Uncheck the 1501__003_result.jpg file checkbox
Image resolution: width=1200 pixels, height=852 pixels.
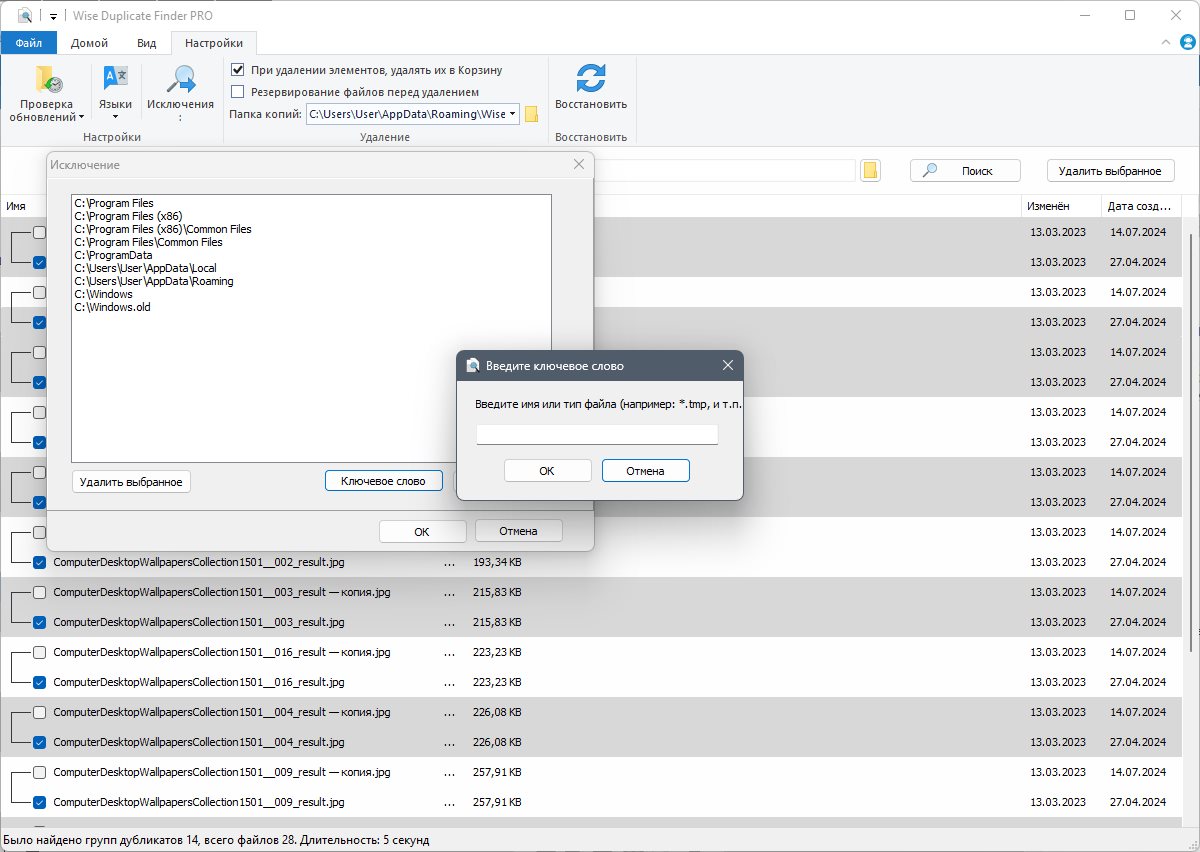[39, 622]
